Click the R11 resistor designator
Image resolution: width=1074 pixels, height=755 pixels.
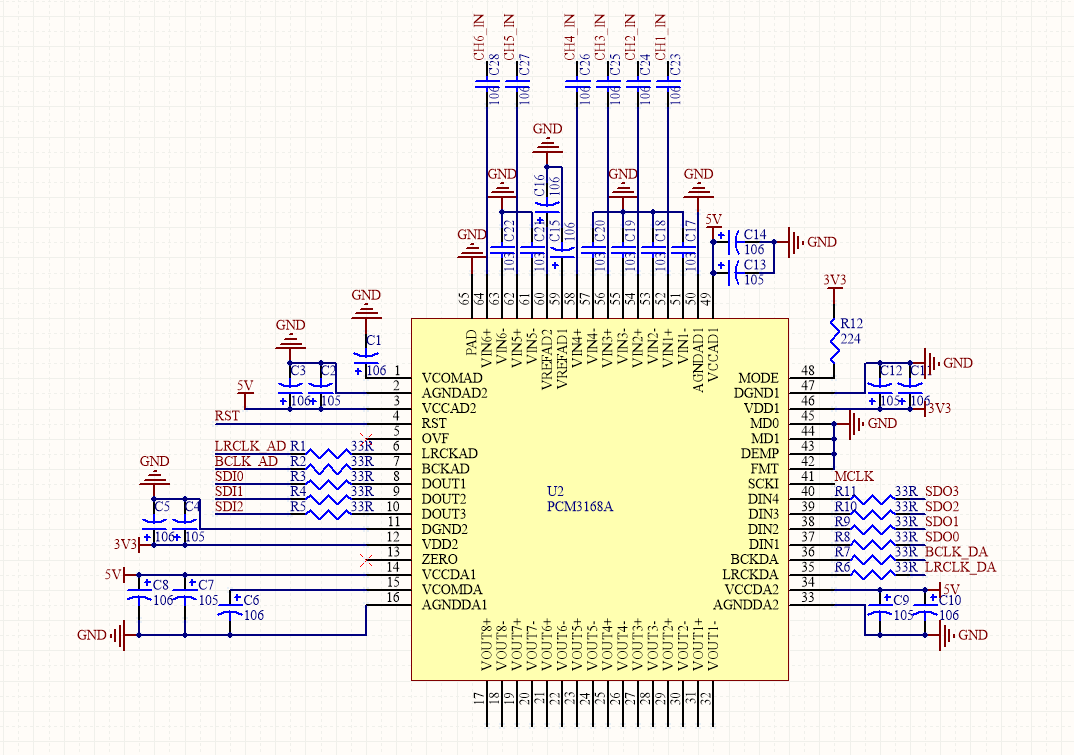pyautogui.click(x=845, y=491)
